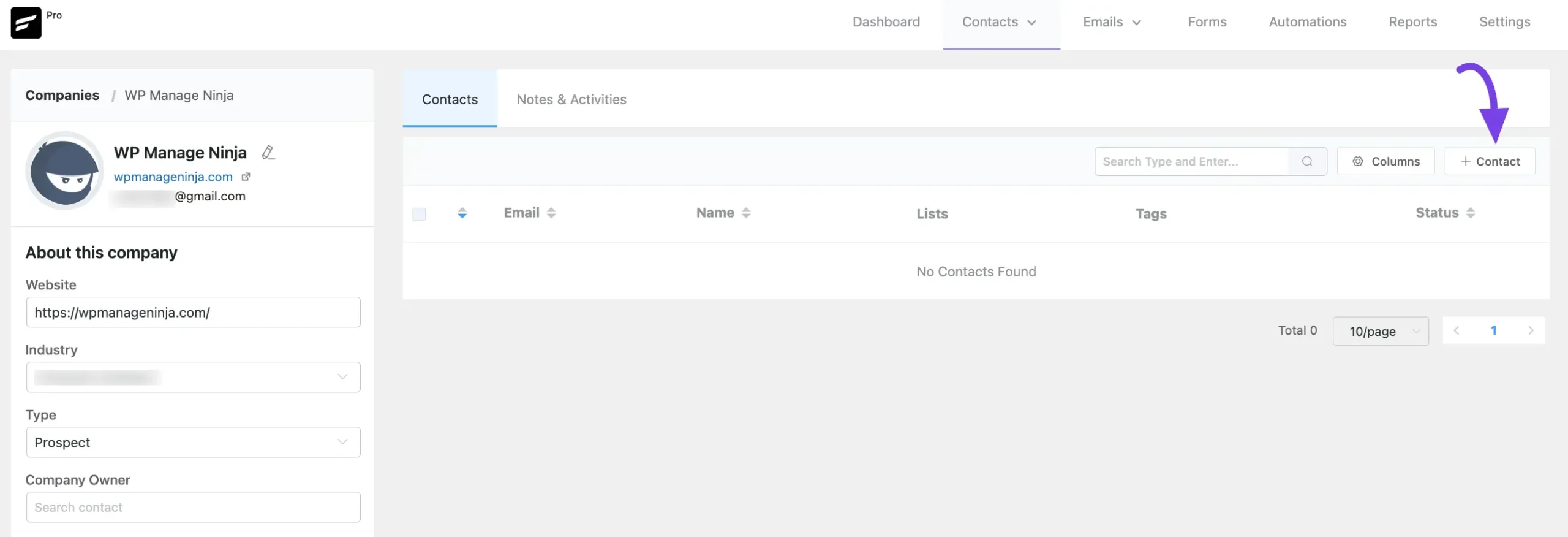This screenshot has width=1568, height=537.
Task: Expand the Emails menu chevron
Action: click(x=1137, y=23)
